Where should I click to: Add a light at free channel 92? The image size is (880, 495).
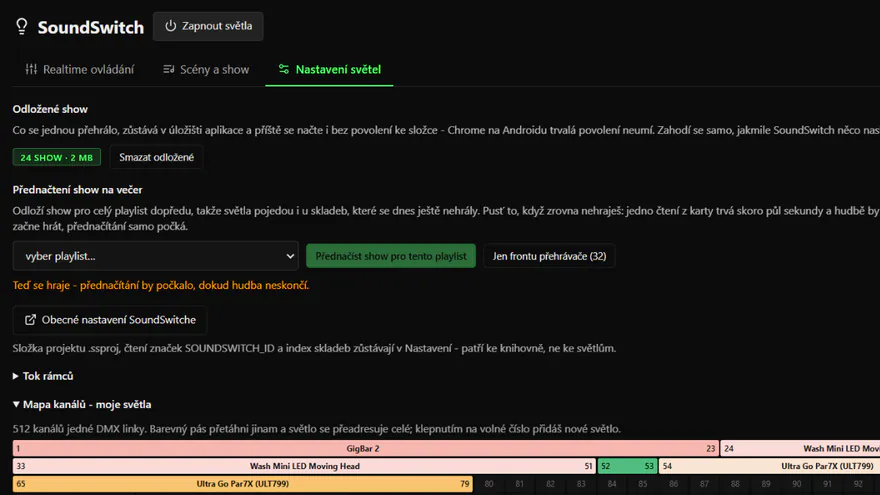coord(858,484)
